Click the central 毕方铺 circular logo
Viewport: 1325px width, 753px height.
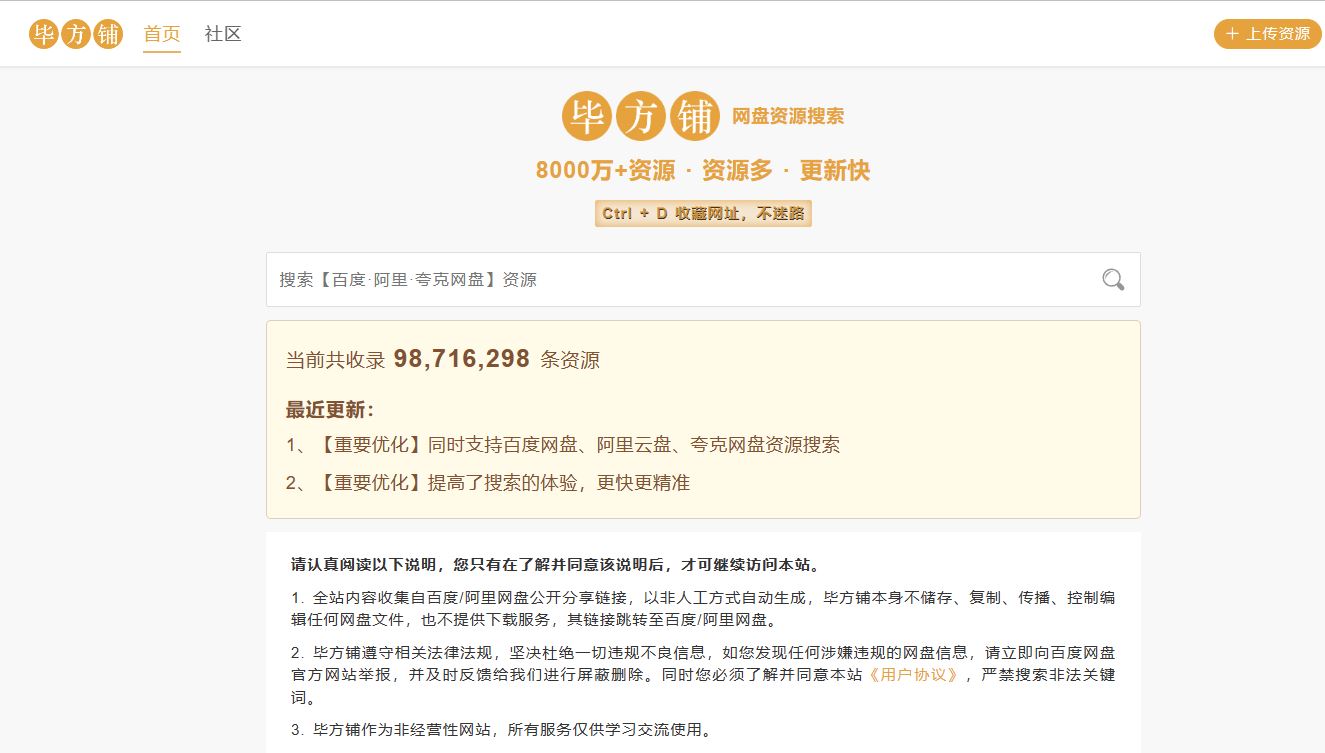click(641, 115)
